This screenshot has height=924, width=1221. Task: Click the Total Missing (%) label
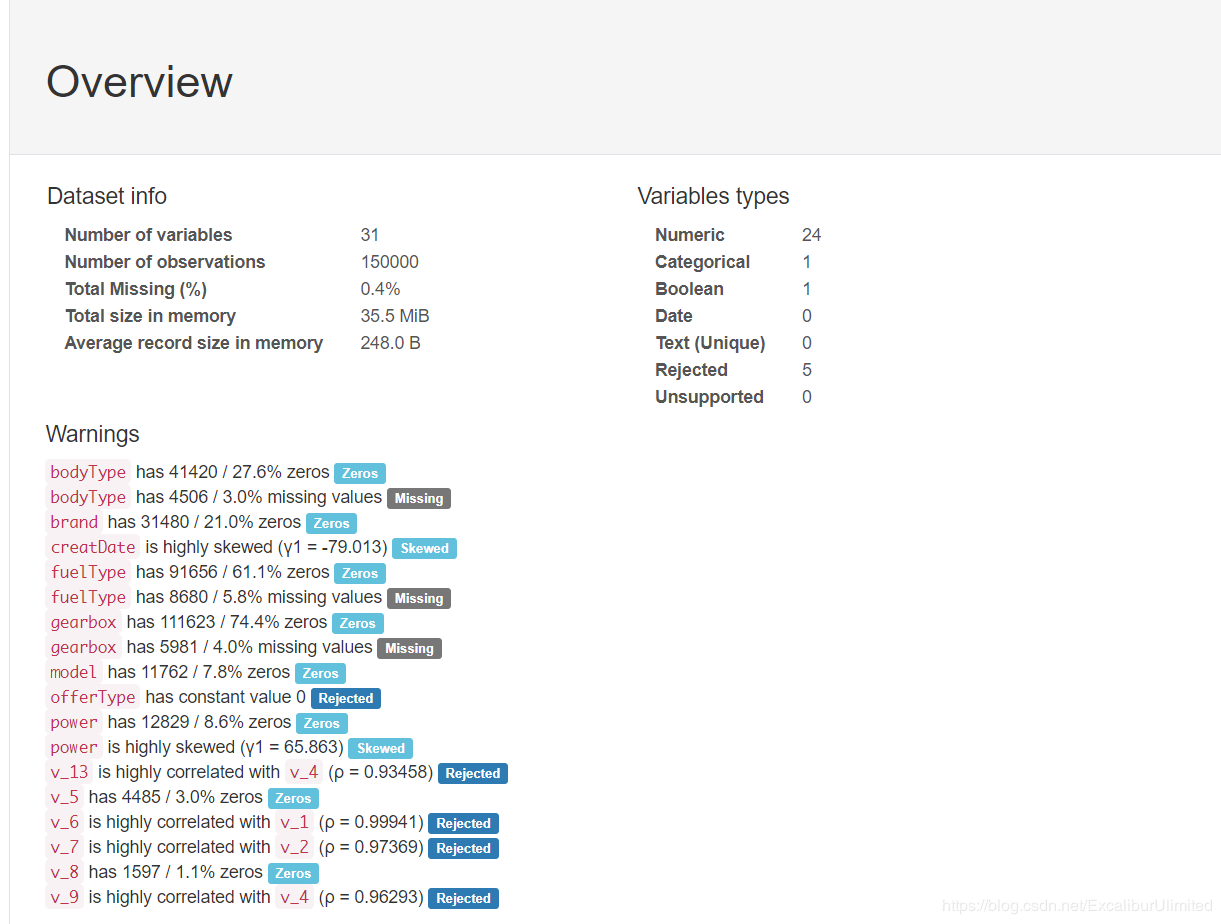click(x=135, y=289)
